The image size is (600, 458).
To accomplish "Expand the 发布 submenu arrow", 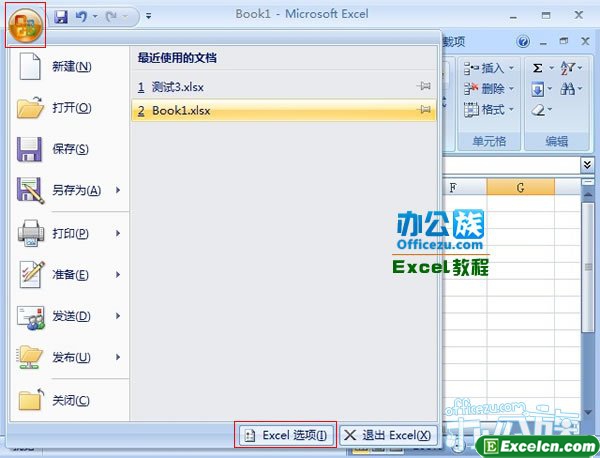I will (x=118, y=357).
